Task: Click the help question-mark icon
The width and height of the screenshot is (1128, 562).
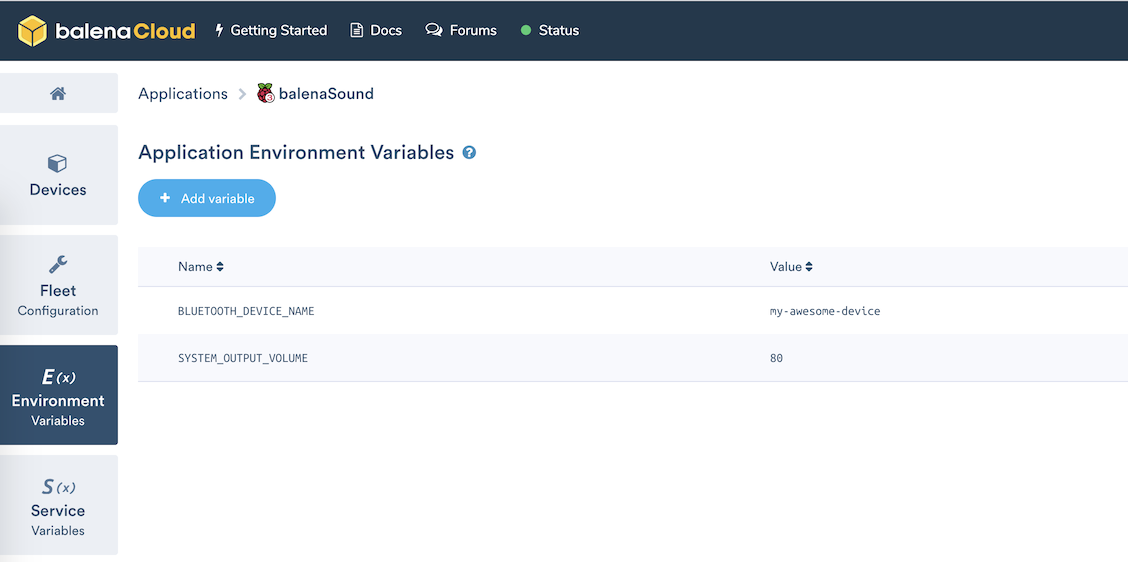Action: pos(469,153)
